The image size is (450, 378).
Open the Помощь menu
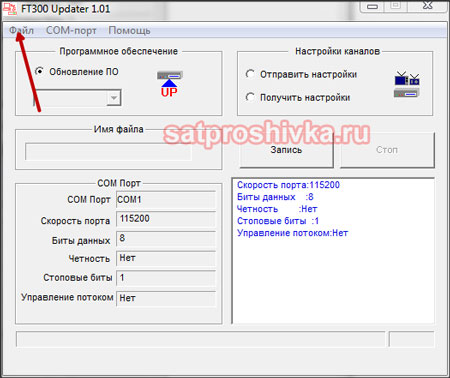click(x=129, y=30)
